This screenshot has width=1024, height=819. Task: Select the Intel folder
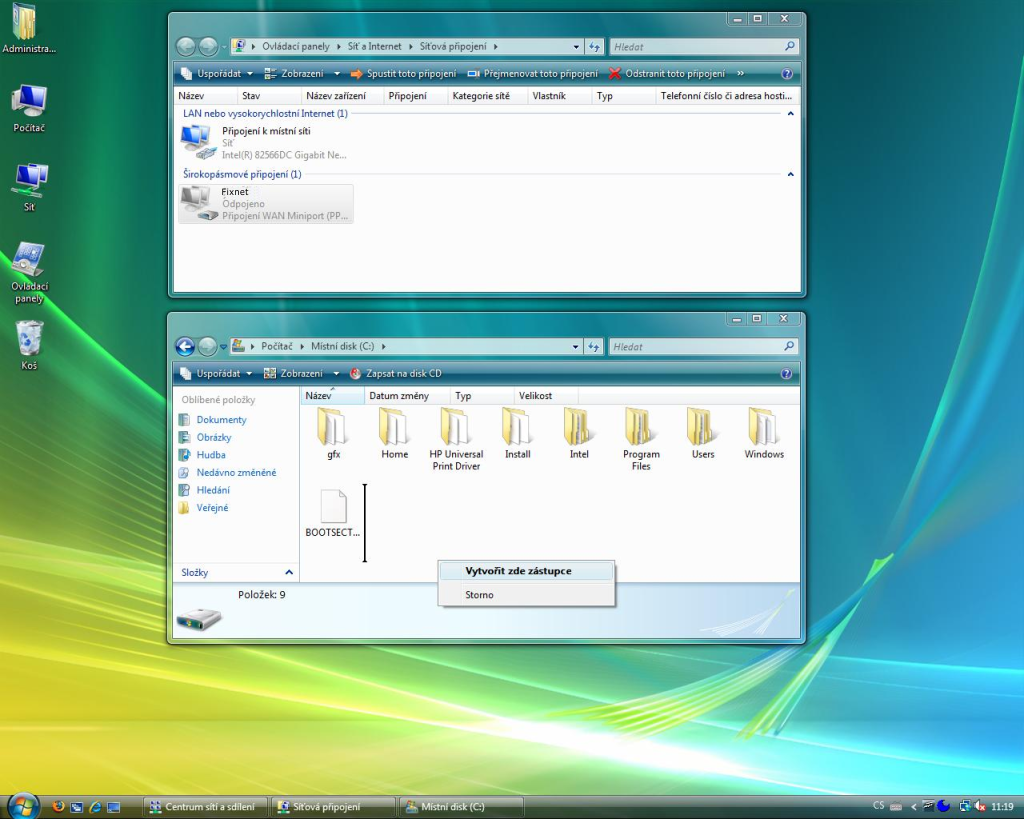tap(579, 432)
